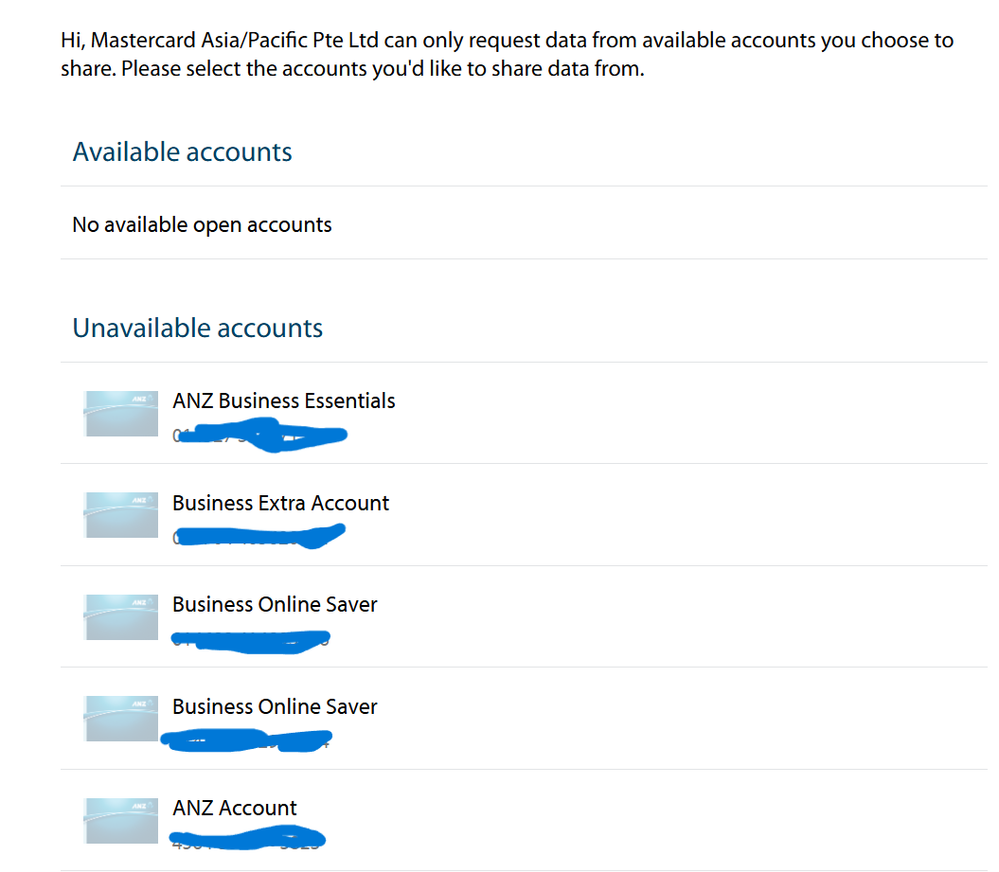Click redacted number under ANZ Business Essentials
This screenshot has height=872, width=999.
pos(260,435)
